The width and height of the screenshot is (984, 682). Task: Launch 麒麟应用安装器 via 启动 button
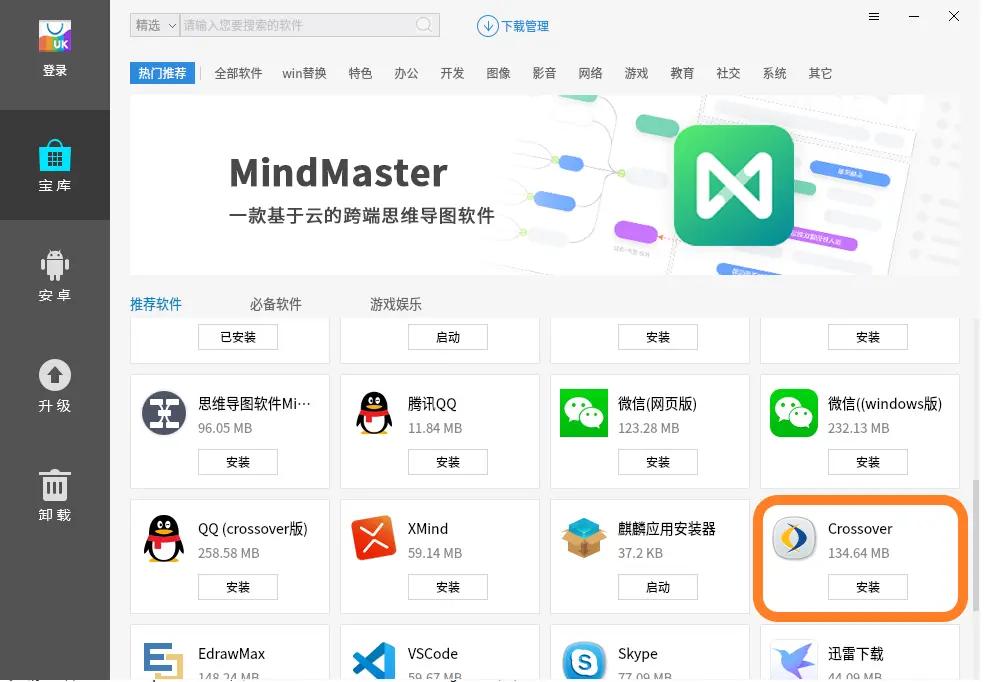657,587
